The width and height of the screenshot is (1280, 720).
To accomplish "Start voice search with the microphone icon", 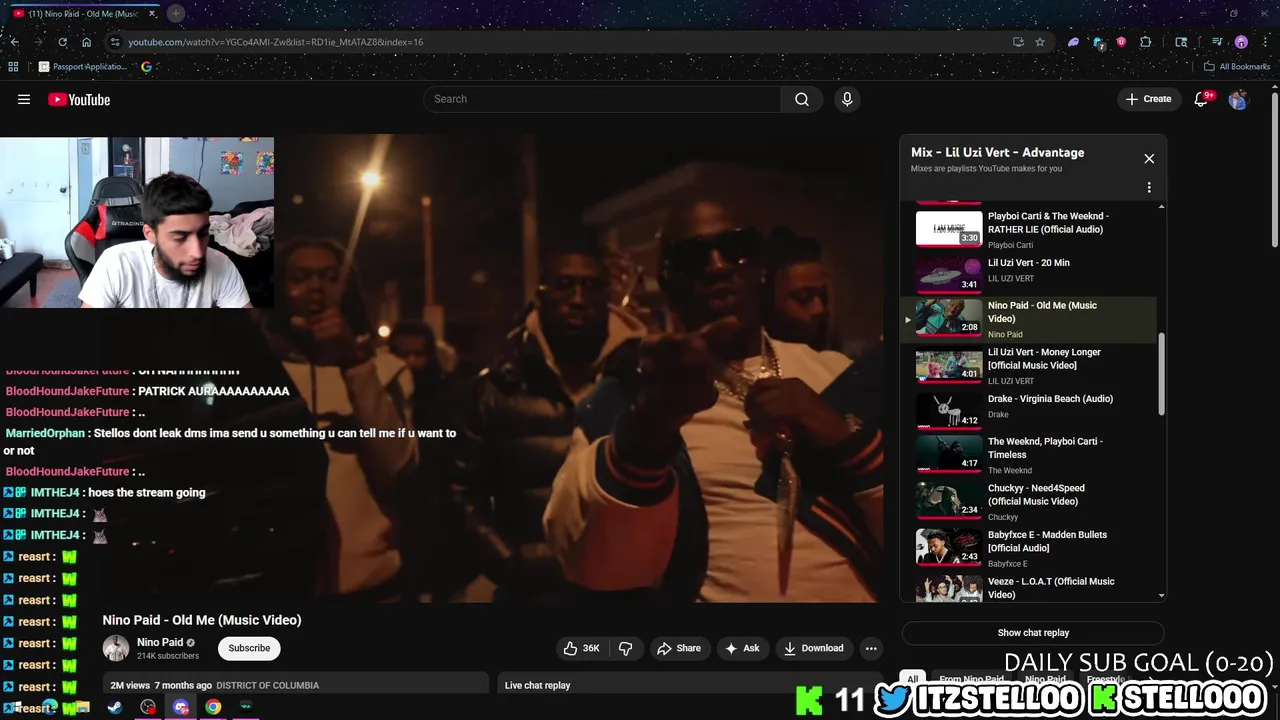I will click(847, 99).
